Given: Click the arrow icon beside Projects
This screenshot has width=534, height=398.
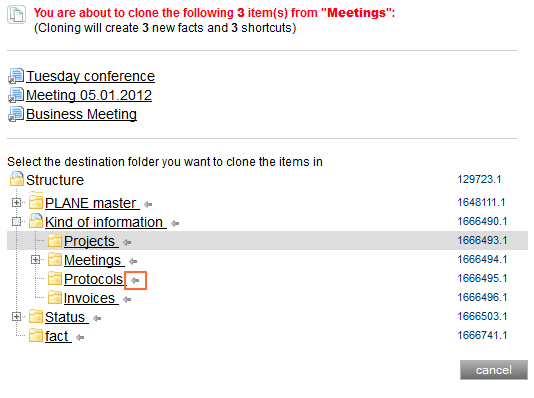Looking at the screenshot, I should [127, 242].
